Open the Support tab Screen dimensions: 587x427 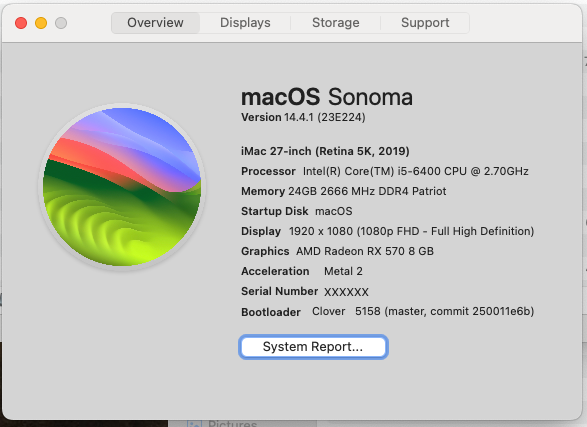(x=425, y=23)
